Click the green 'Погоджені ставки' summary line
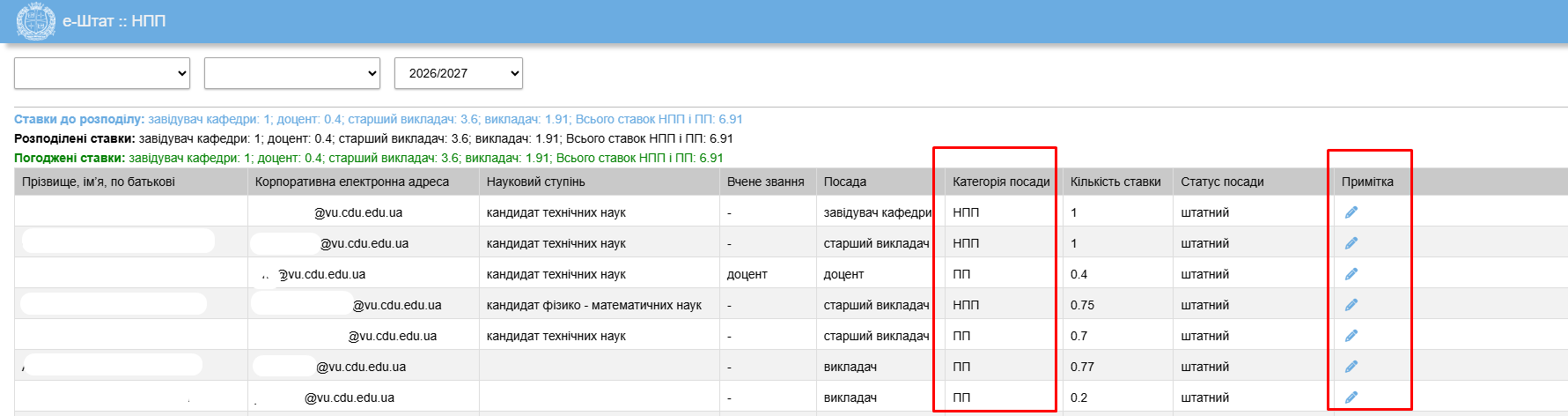Image resolution: width=1568 pixels, height=416 pixels. [x=369, y=158]
